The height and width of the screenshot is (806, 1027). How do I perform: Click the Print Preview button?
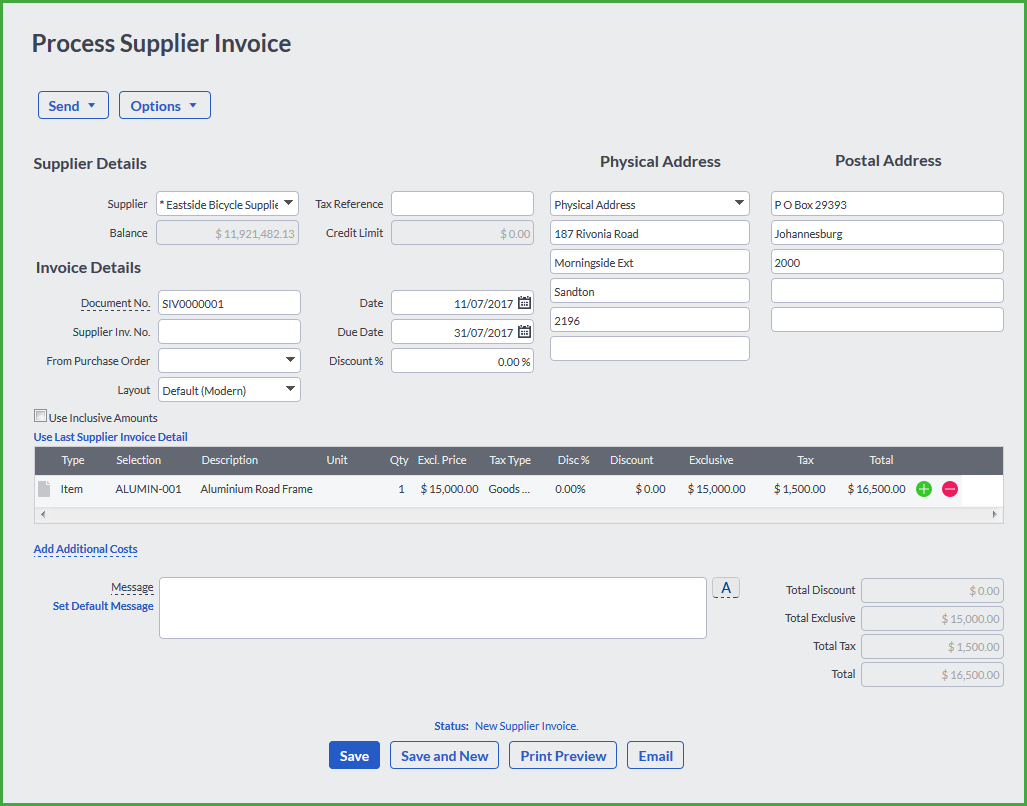click(563, 755)
